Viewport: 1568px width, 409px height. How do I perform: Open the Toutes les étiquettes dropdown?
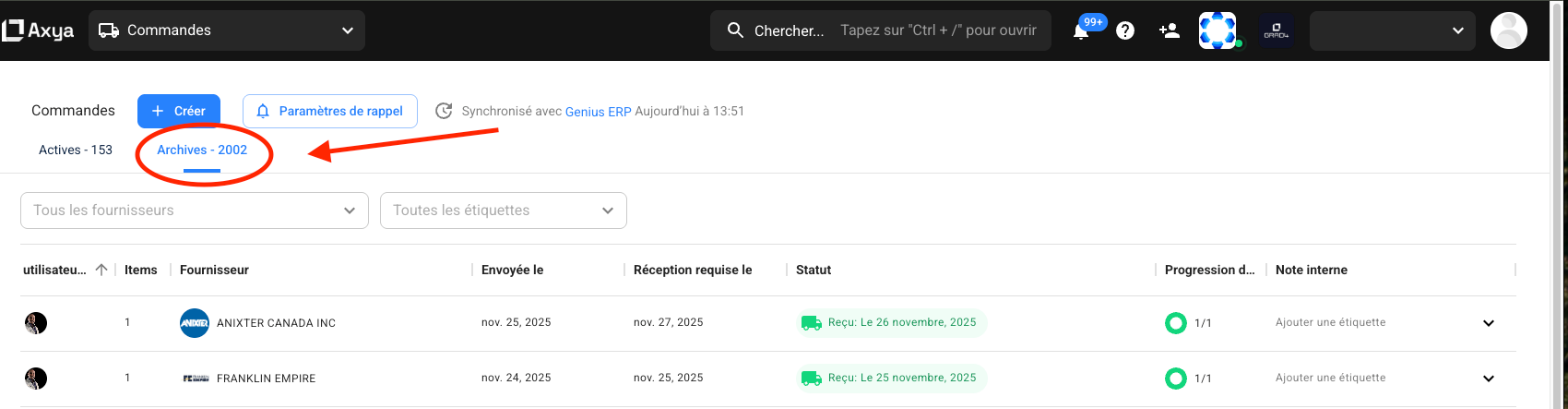[503, 211]
